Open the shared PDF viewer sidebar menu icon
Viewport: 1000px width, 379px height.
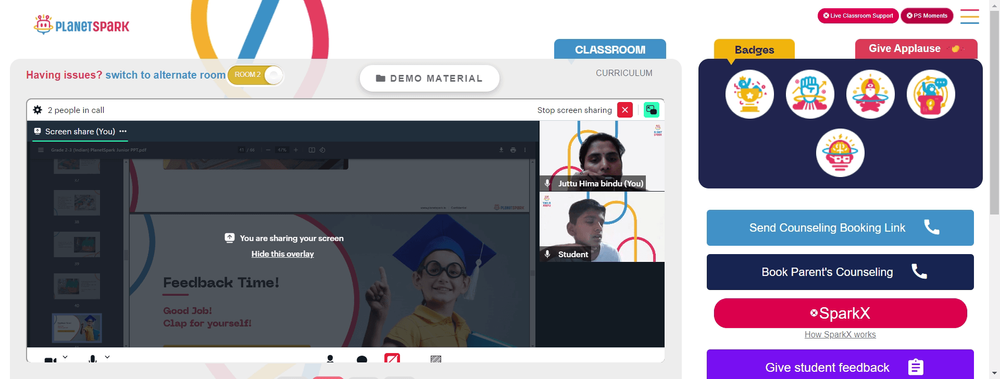tap(41, 150)
